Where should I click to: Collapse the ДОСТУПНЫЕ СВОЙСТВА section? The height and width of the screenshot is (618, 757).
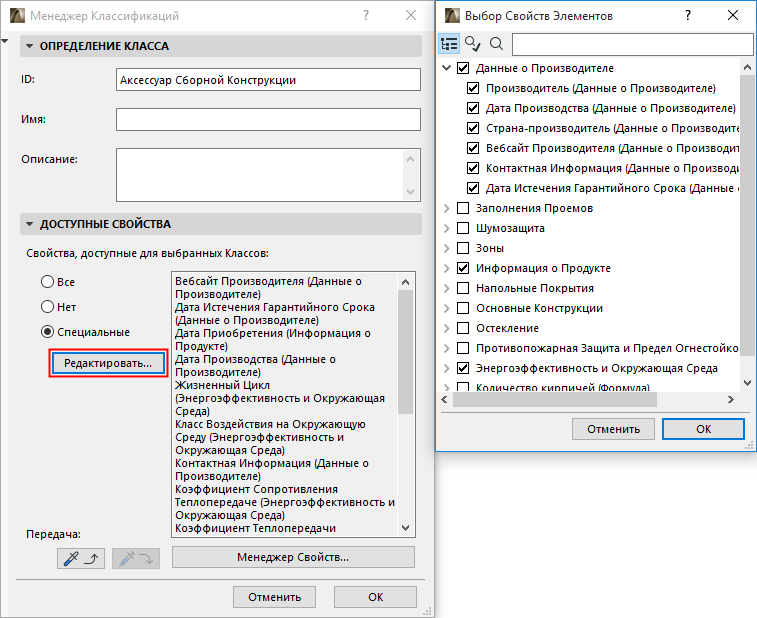coord(29,224)
